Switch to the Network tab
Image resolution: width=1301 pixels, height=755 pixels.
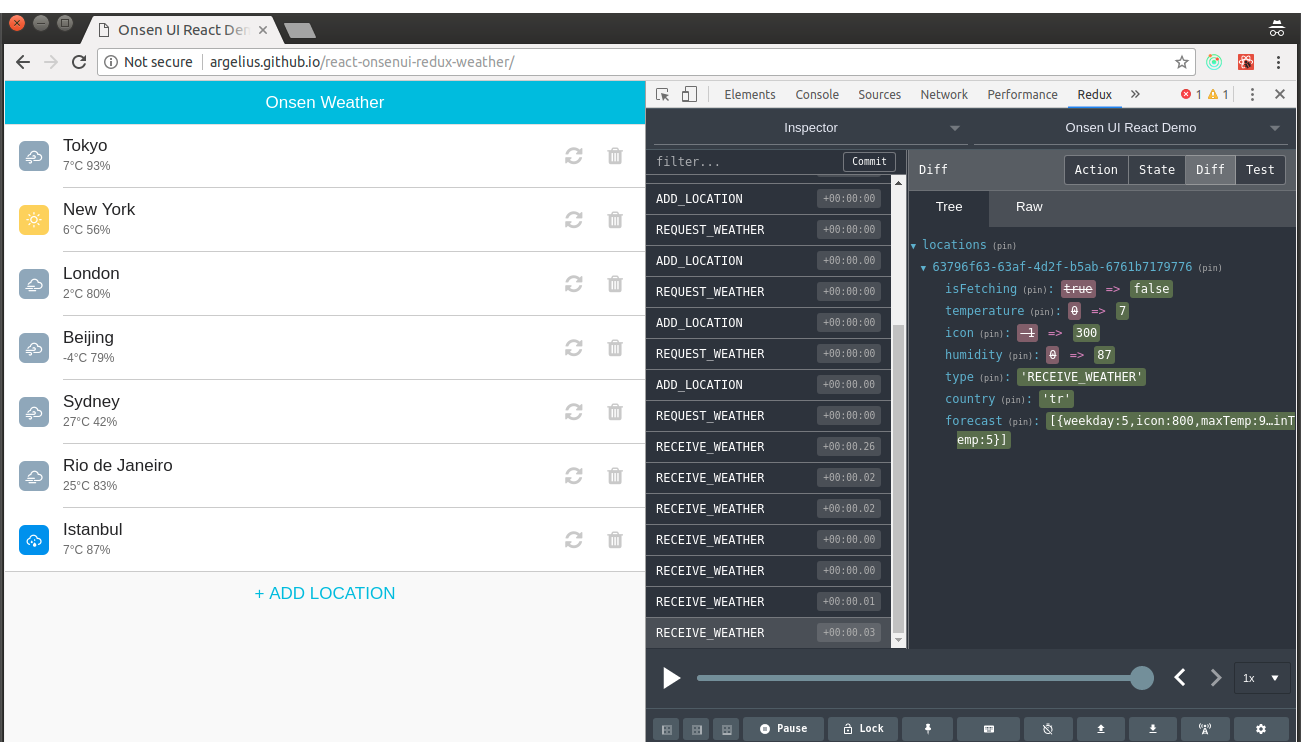[x=944, y=94]
